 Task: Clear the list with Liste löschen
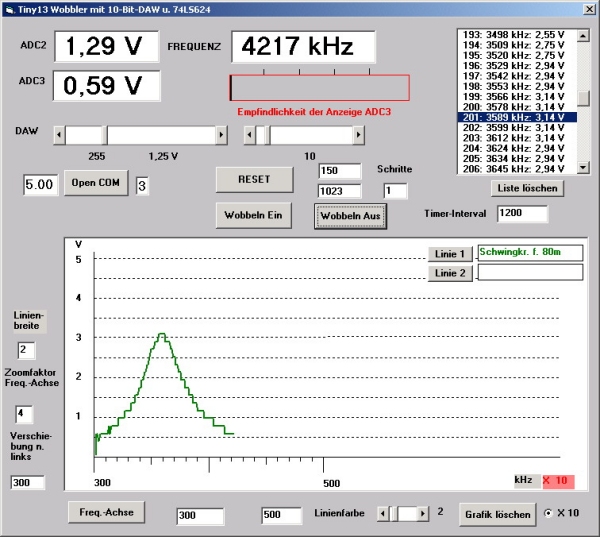(527, 188)
